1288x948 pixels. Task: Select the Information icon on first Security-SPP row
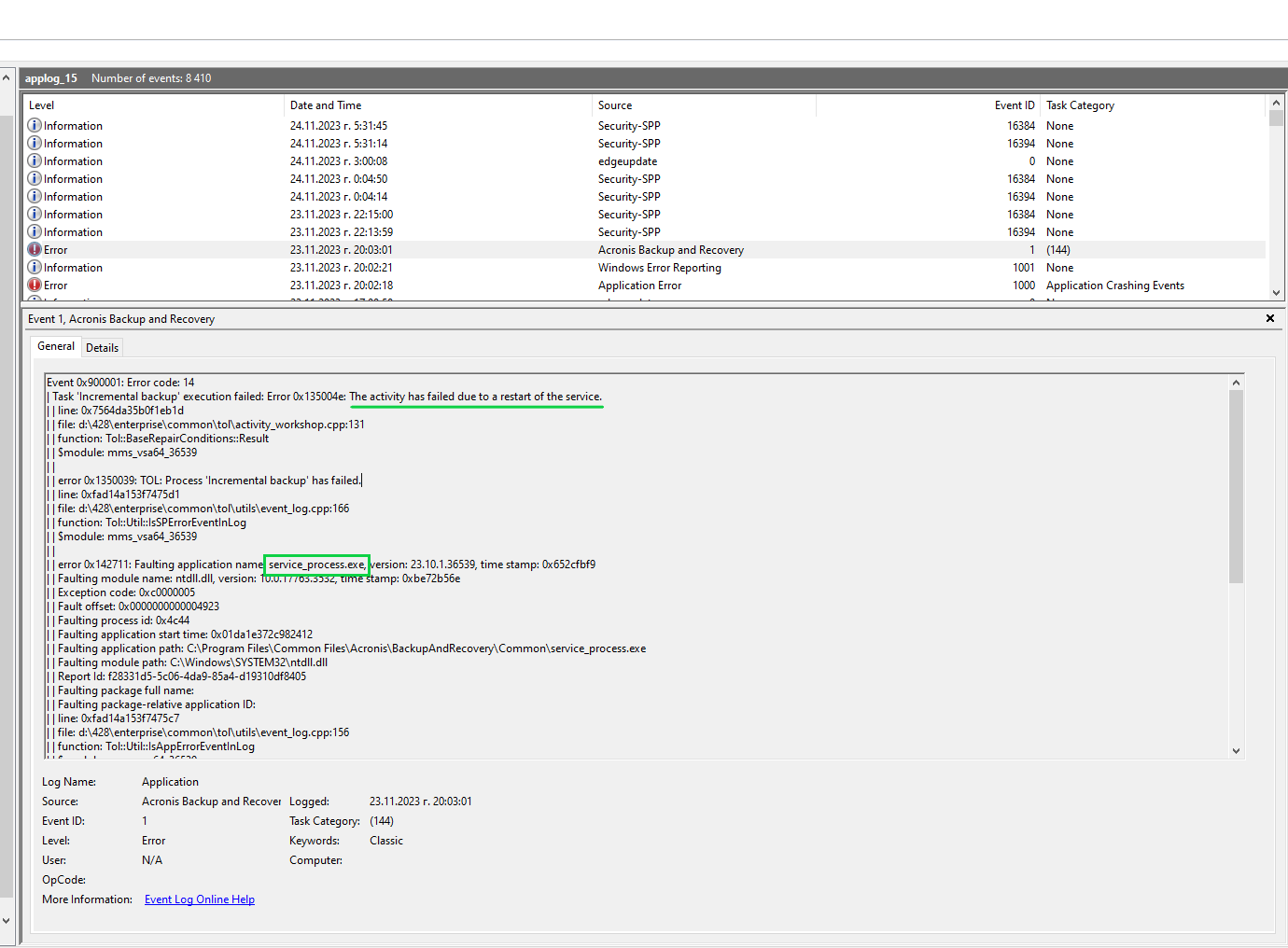35,125
